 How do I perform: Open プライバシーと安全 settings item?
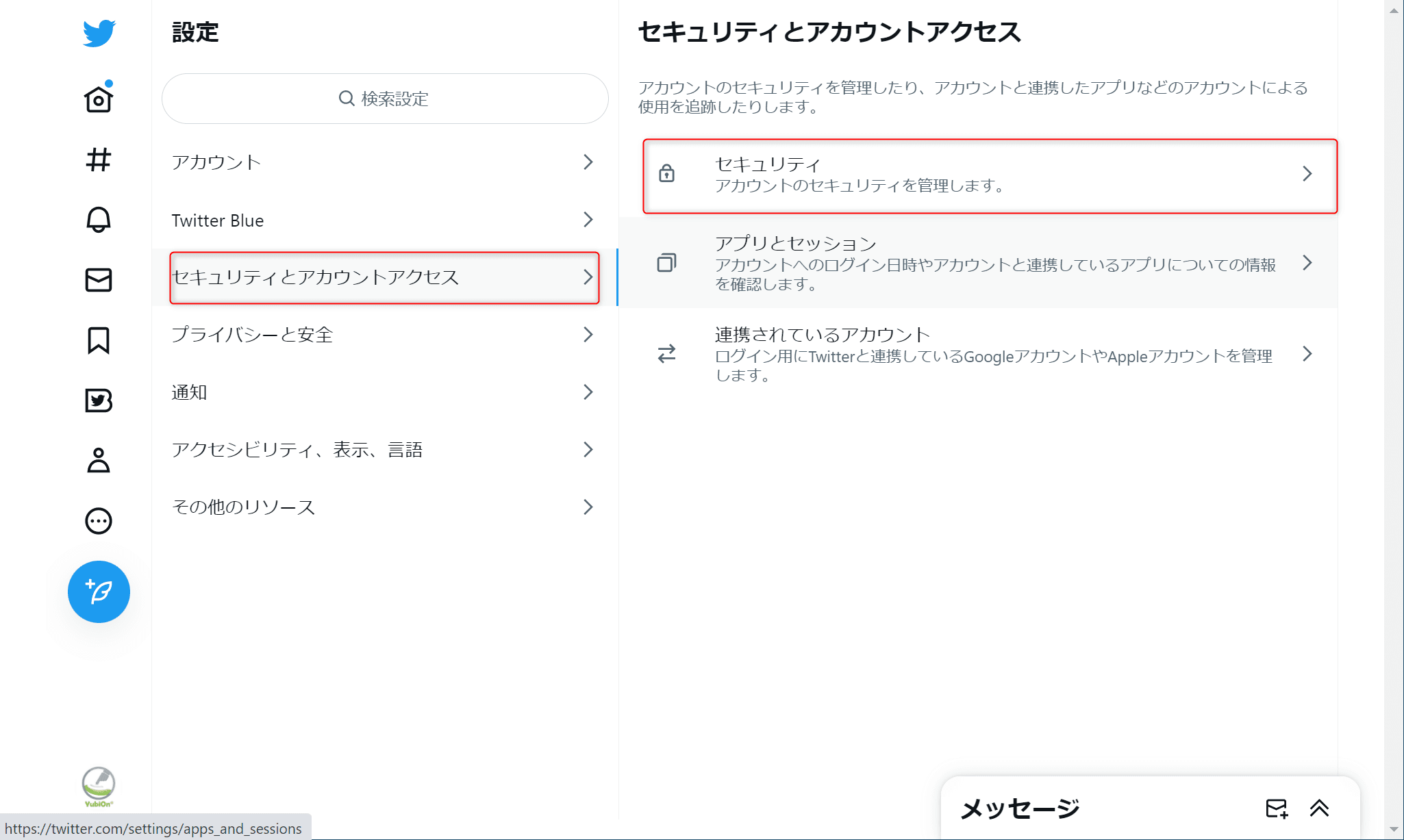point(384,335)
